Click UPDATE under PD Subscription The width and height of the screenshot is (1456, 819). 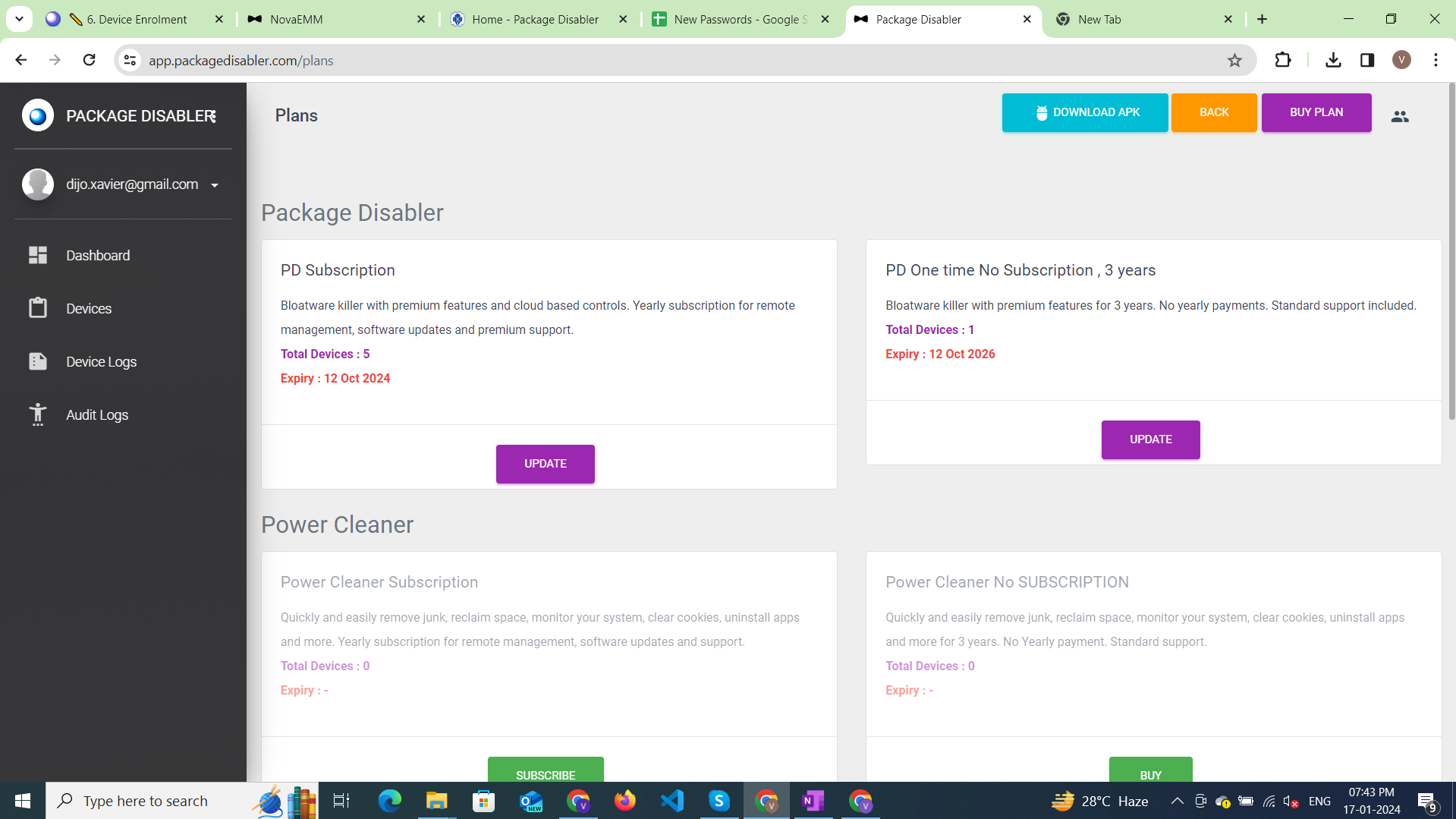(x=546, y=464)
